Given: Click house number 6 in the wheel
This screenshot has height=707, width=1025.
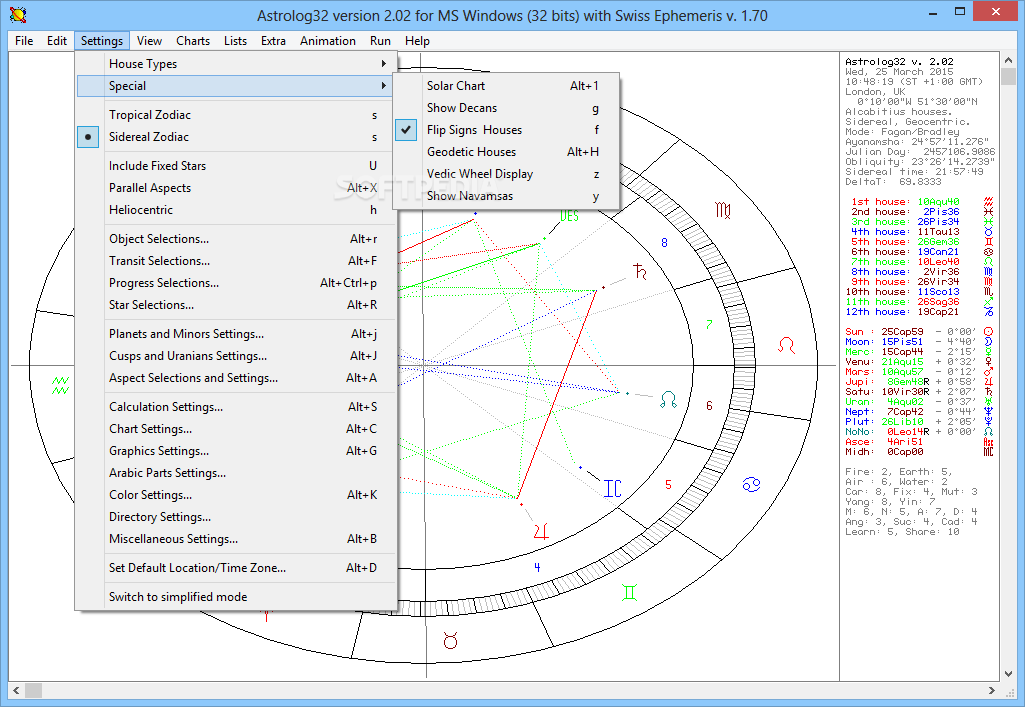Looking at the screenshot, I should click(x=709, y=406).
